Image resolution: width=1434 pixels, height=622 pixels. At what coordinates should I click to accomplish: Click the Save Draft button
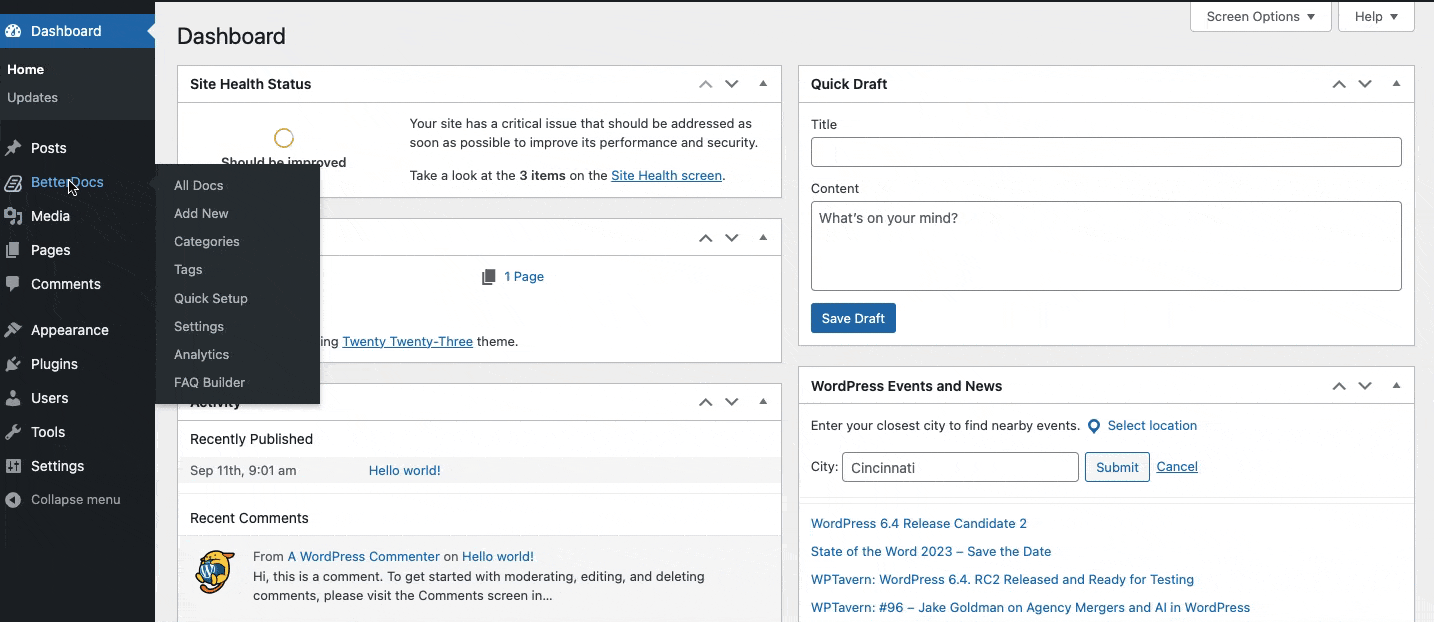point(852,318)
